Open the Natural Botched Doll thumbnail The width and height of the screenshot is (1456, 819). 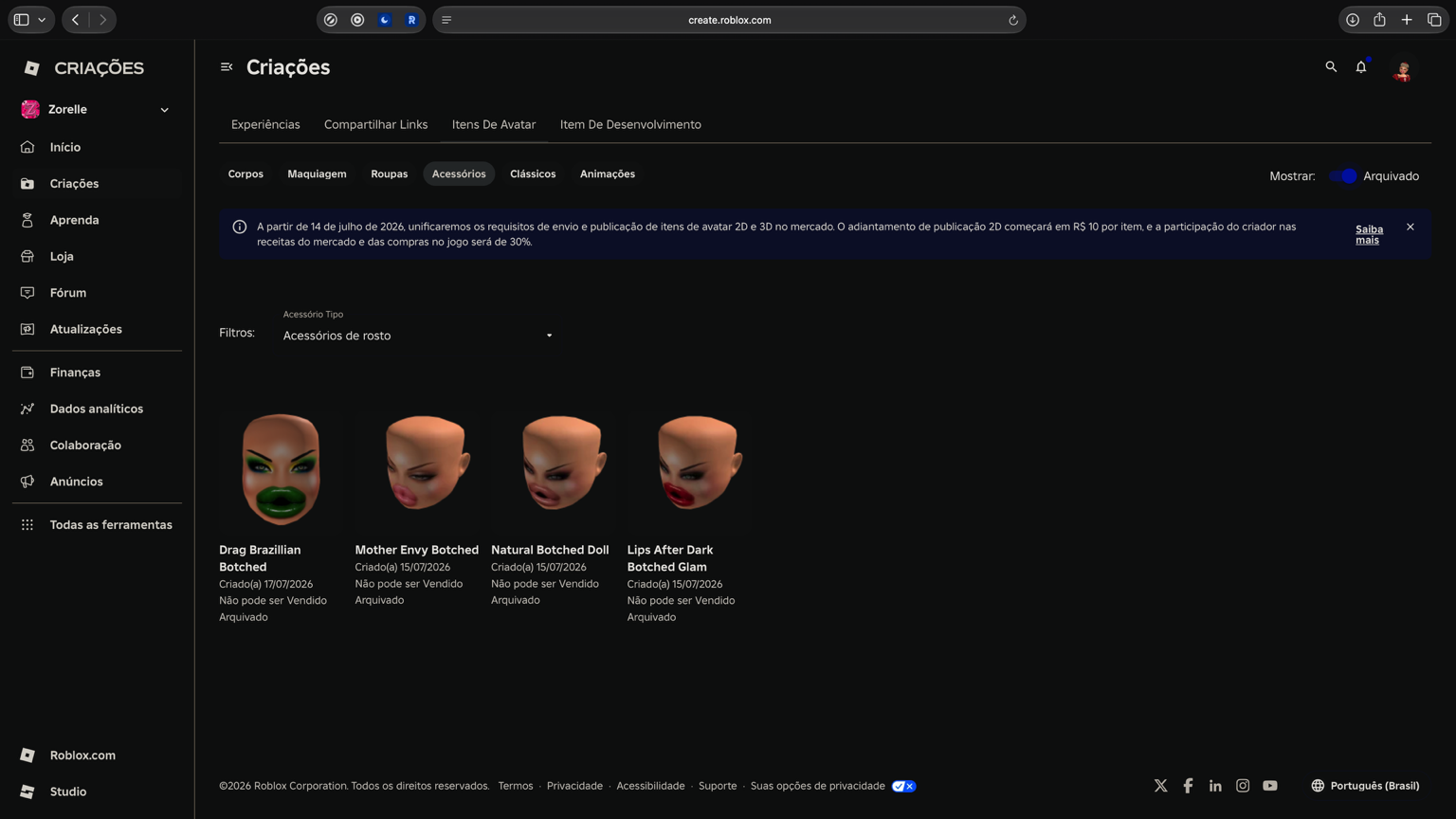pos(553,469)
